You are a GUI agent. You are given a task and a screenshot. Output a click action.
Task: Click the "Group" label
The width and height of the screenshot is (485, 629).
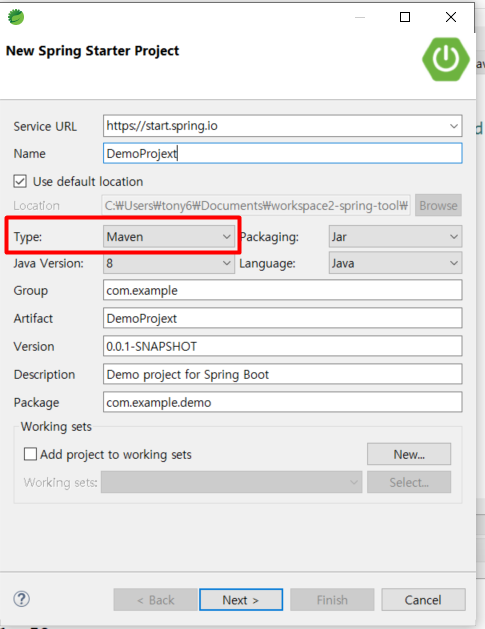click(x=30, y=291)
